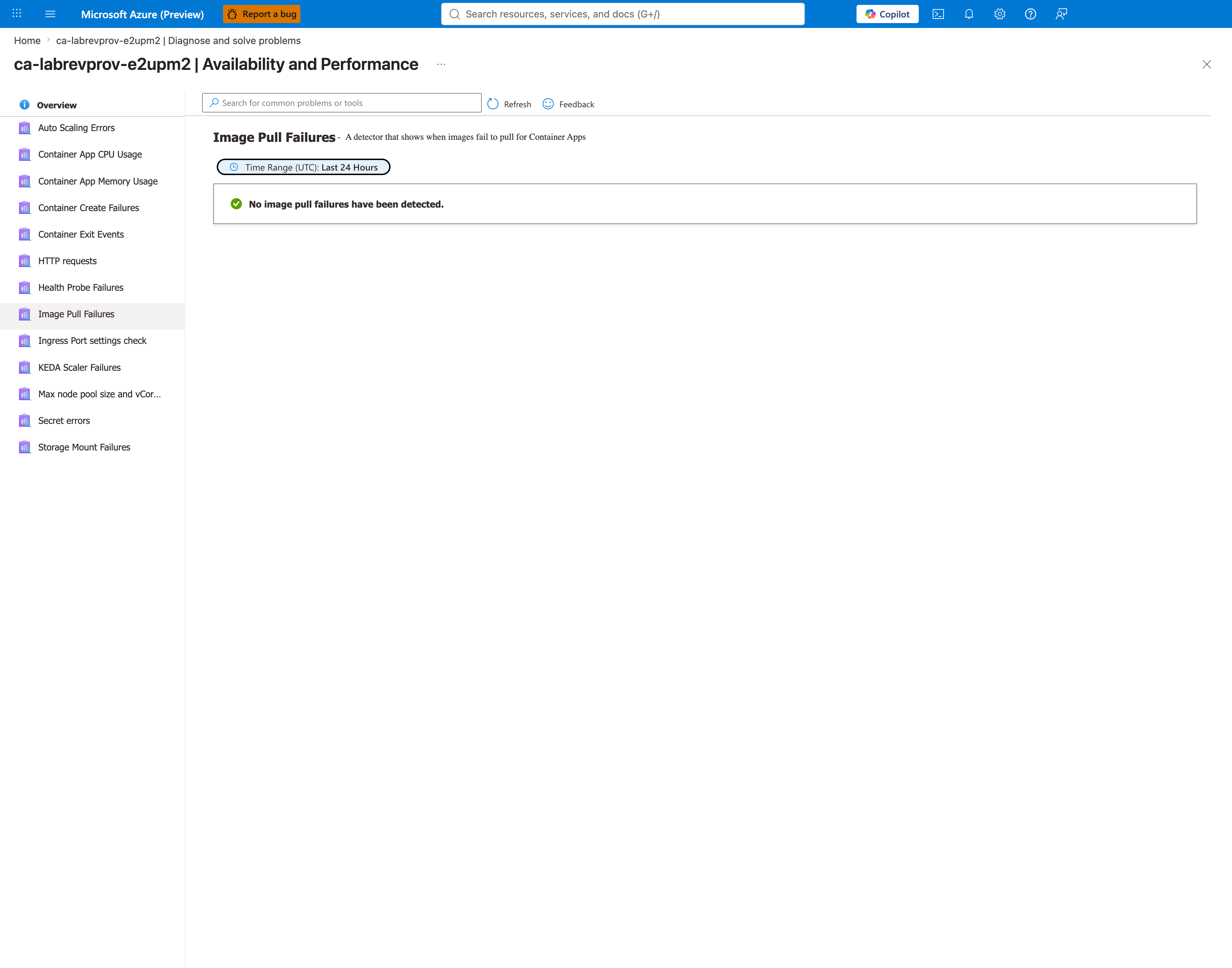Focus the global search resources field

tap(623, 14)
